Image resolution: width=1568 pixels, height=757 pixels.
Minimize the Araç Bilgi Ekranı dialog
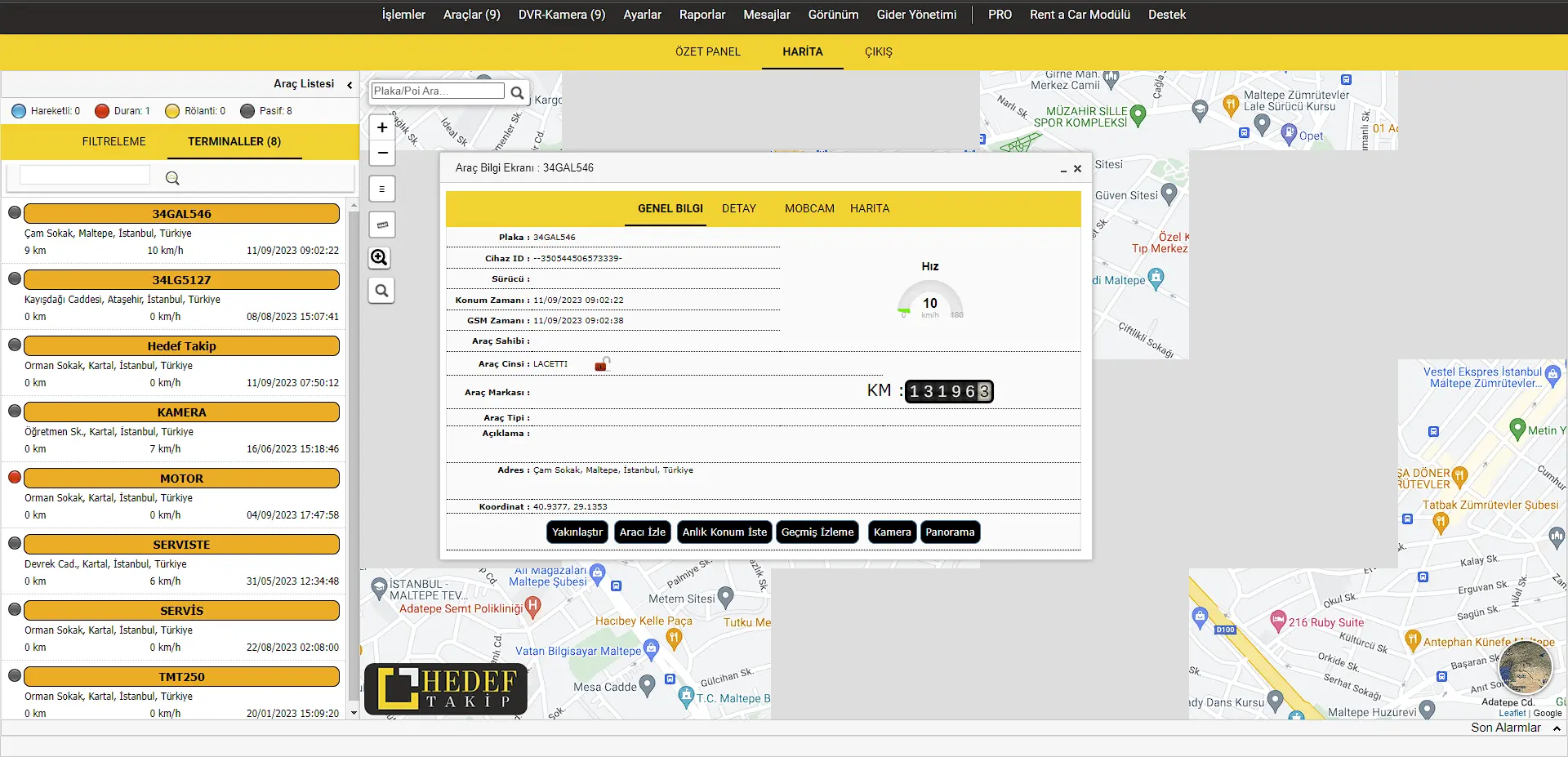[x=1063, y=170]
